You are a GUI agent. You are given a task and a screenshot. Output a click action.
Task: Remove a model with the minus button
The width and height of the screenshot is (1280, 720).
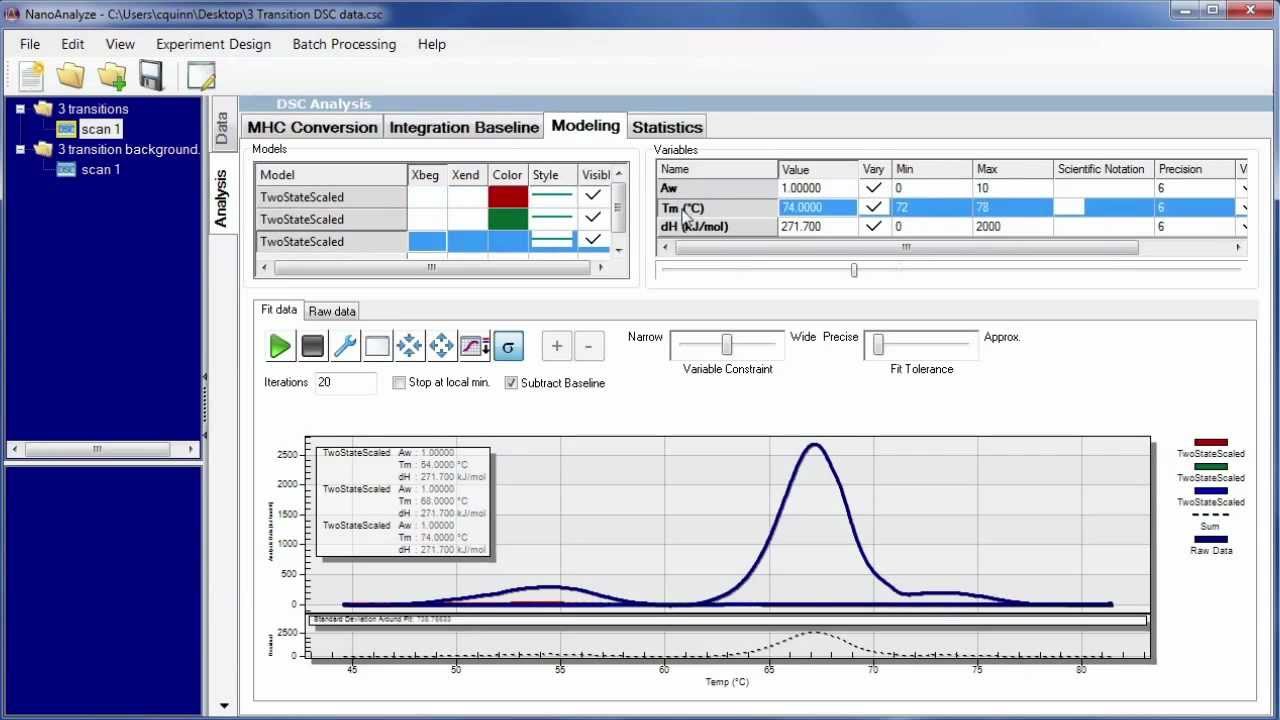point(588,345)
